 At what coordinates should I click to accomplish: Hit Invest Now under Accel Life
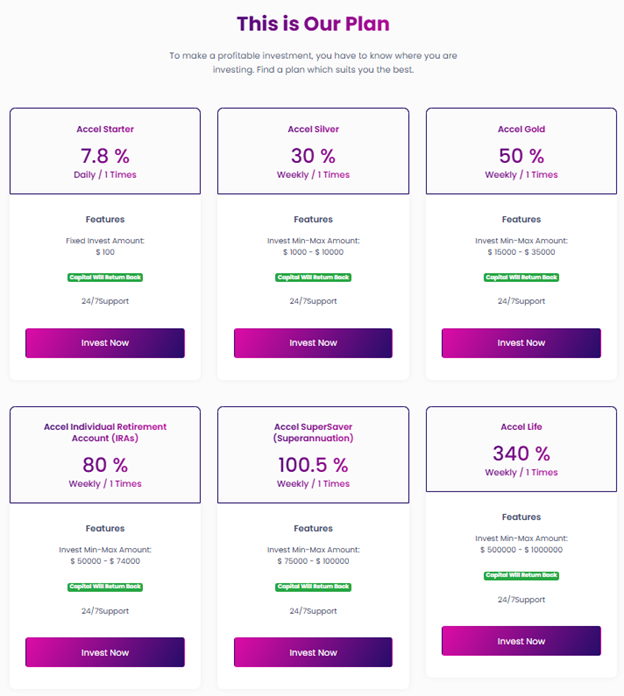tap(521, 641)
